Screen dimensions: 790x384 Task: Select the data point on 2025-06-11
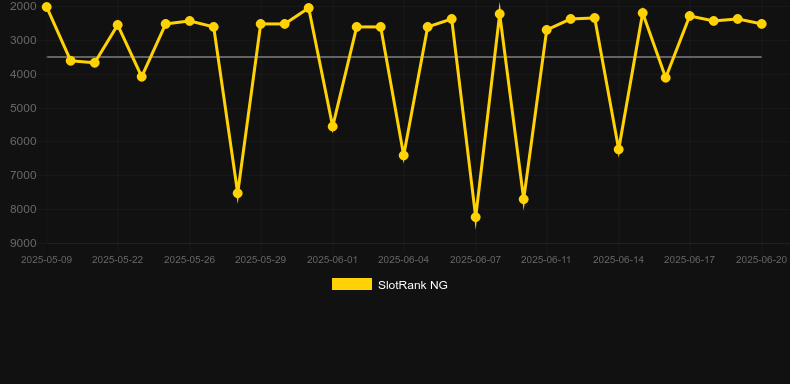(x=547, y=30)
